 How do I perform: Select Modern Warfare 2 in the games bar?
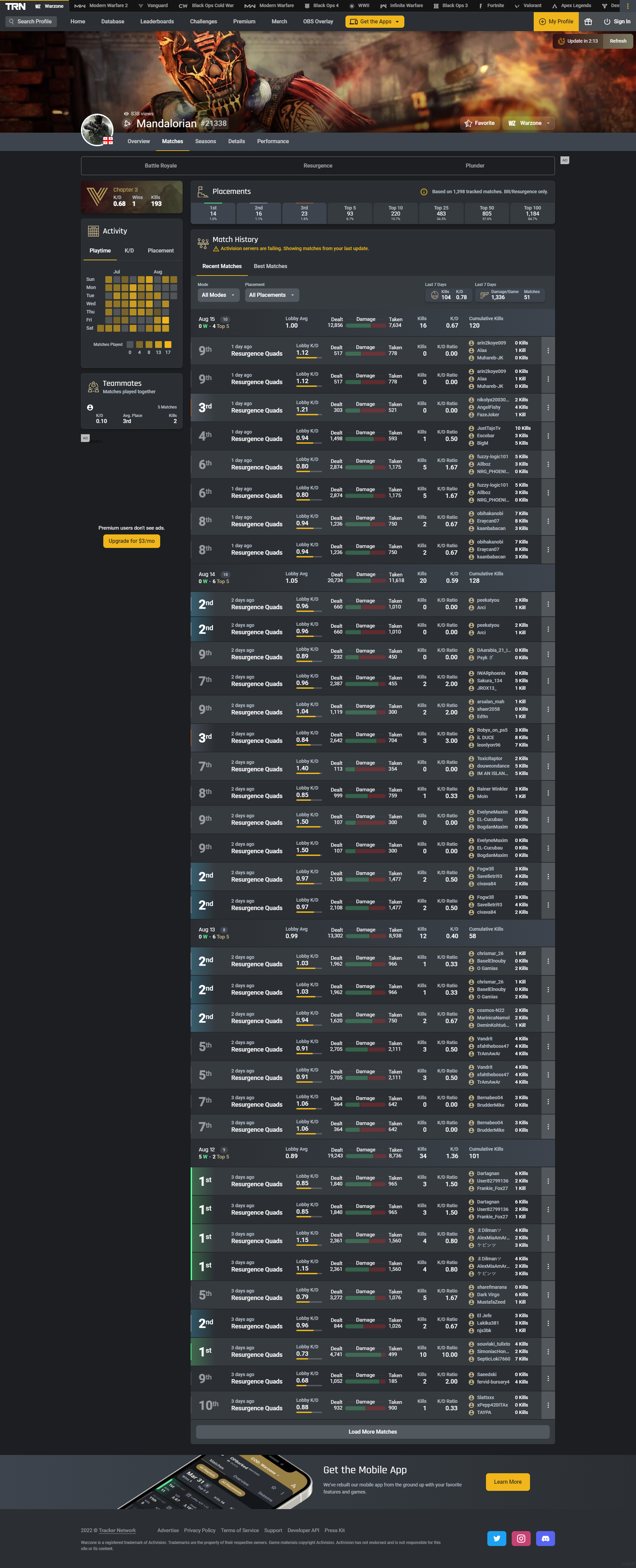pyautogui.click(x=101, y=5)
